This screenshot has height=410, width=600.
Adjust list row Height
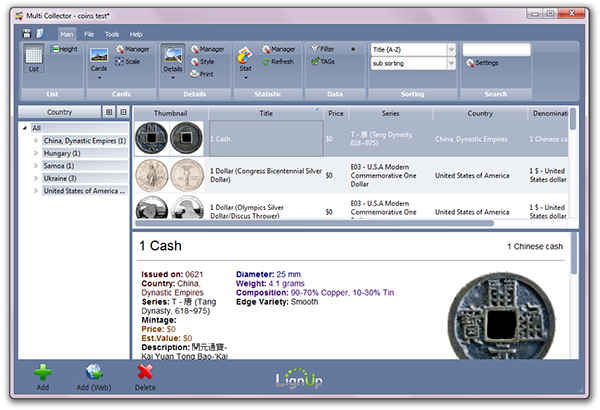tap(64, 49)
